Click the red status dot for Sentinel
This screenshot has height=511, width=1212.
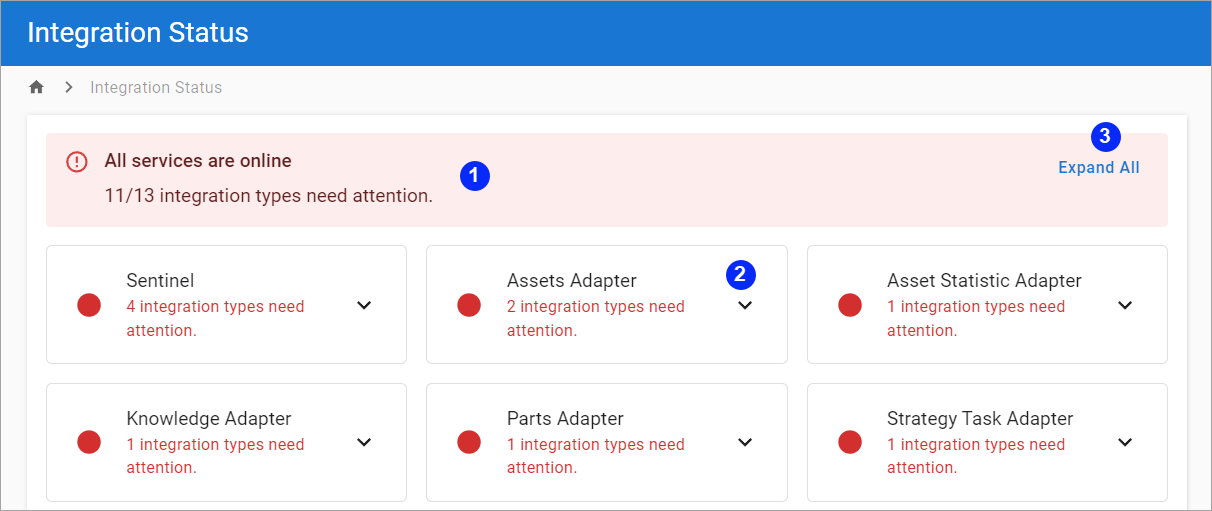click(x=89, y=305)
